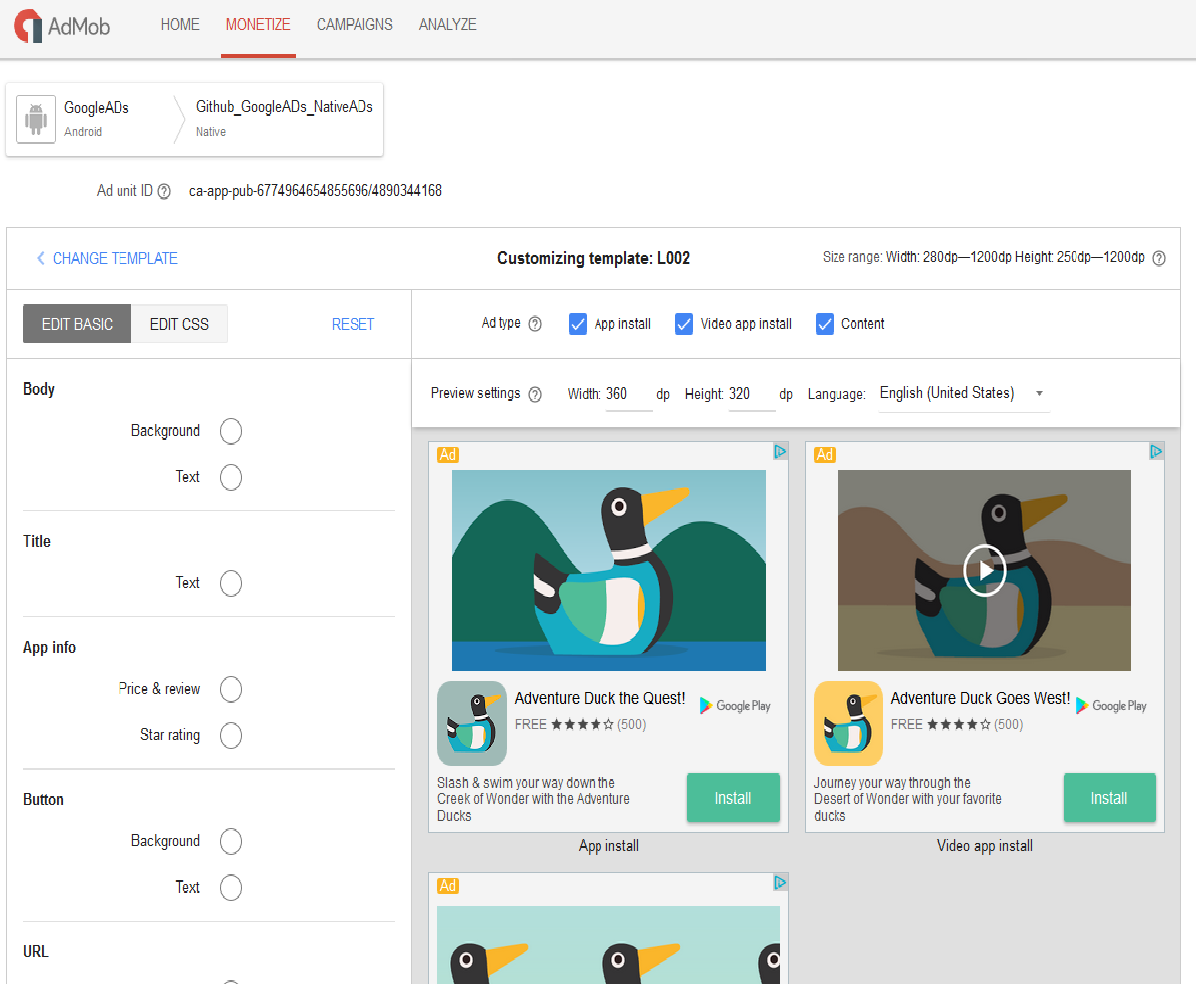Click Adventure Duck the Quest app icon
The height and width of the screenshot is (984, 1196).
tap(472, 723)
